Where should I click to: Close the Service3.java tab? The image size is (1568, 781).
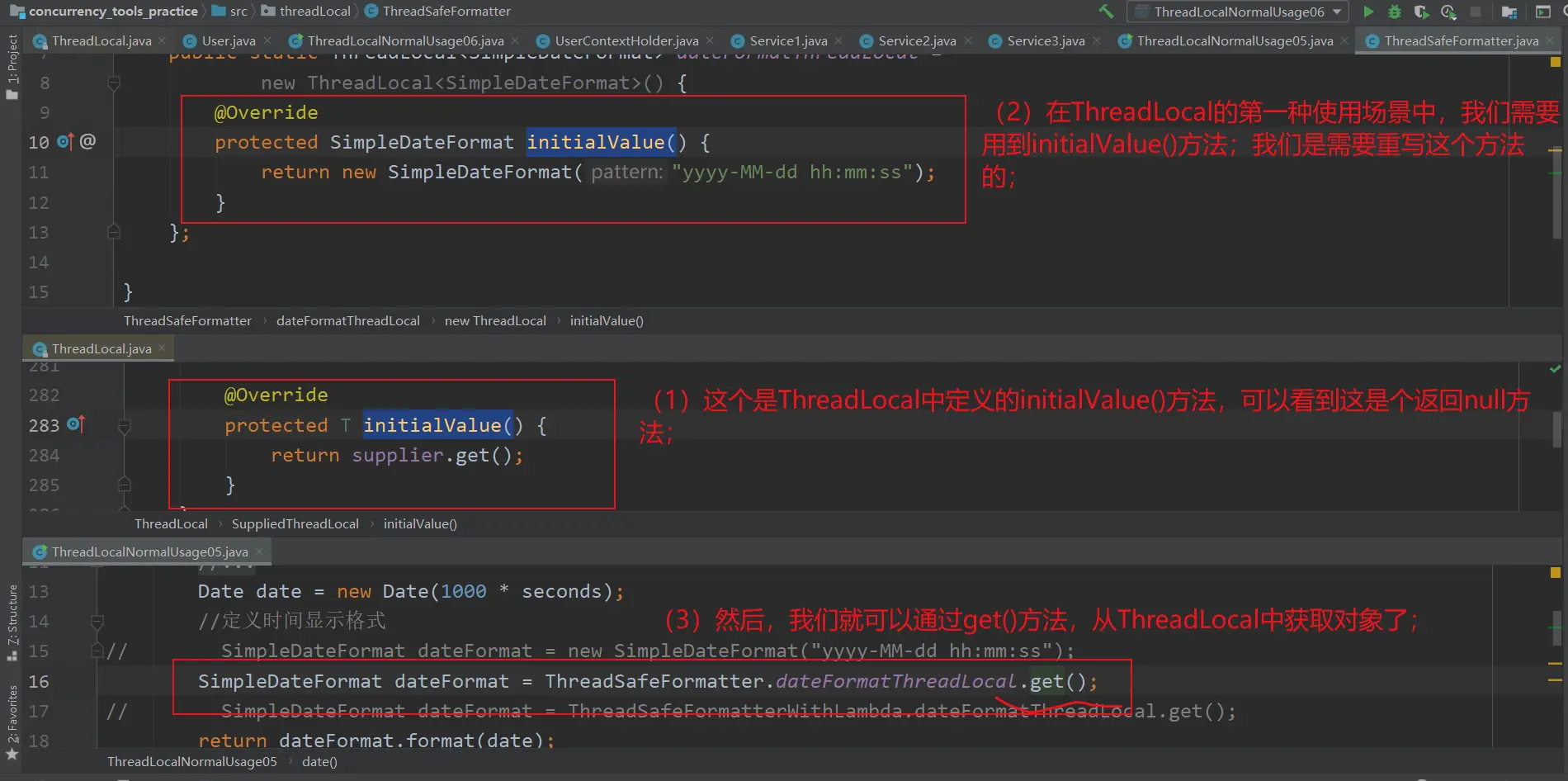1097,40
